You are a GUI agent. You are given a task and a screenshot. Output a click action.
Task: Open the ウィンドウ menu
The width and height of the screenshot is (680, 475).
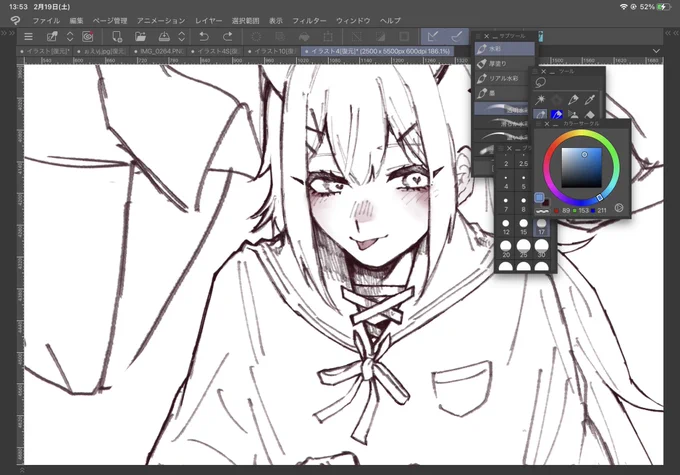[x=353, y=20]
